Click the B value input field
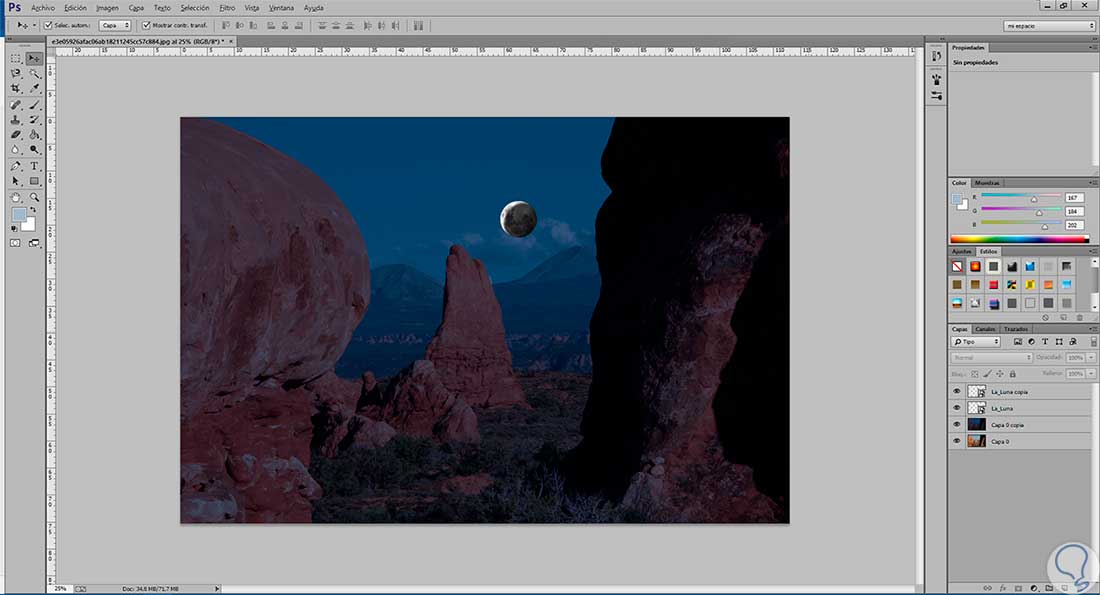Viewport: 1100px width, 595px height. pyautogui.click(x=1073, y=225)
